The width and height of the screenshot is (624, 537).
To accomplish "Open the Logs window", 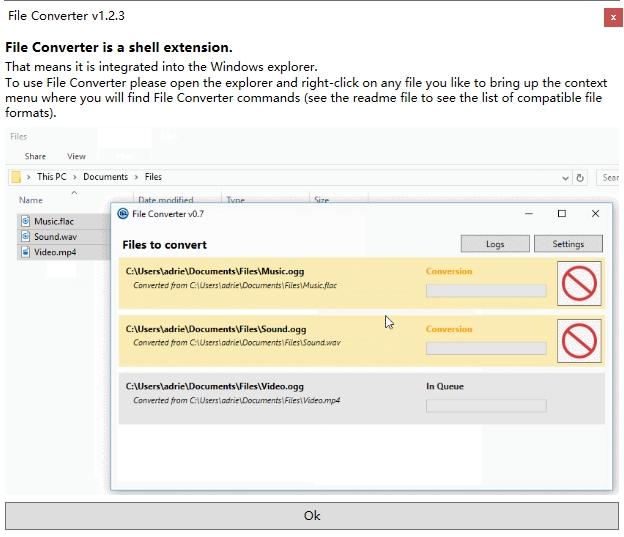I will 495,244.
